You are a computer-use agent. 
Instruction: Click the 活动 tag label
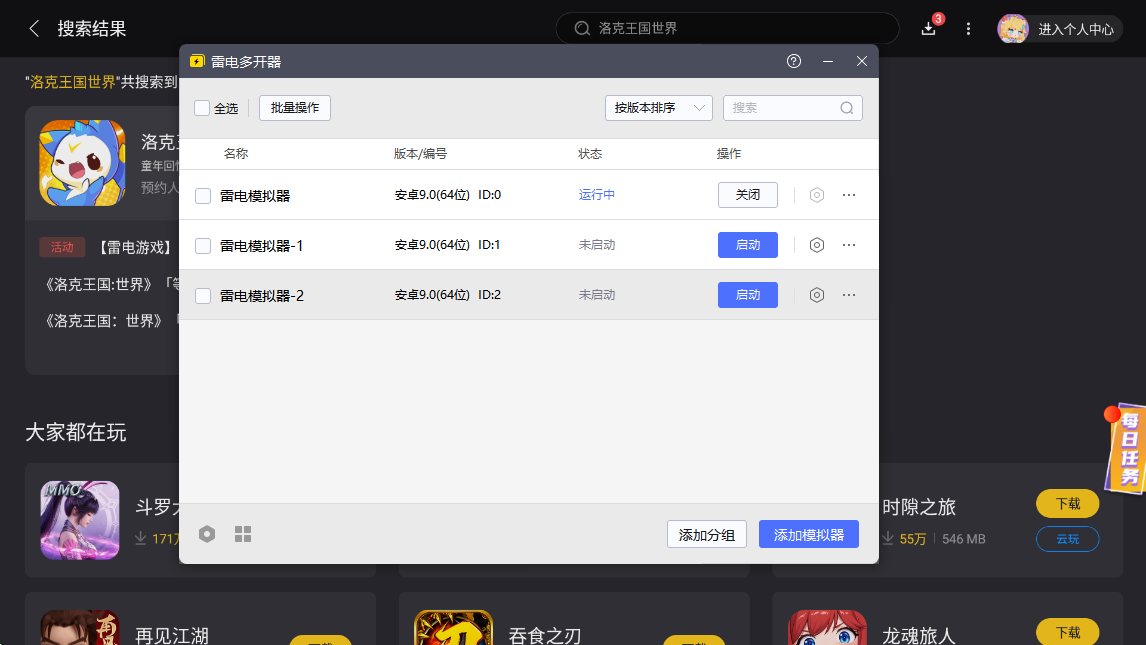pyautogui.click(x=62, y=247)
